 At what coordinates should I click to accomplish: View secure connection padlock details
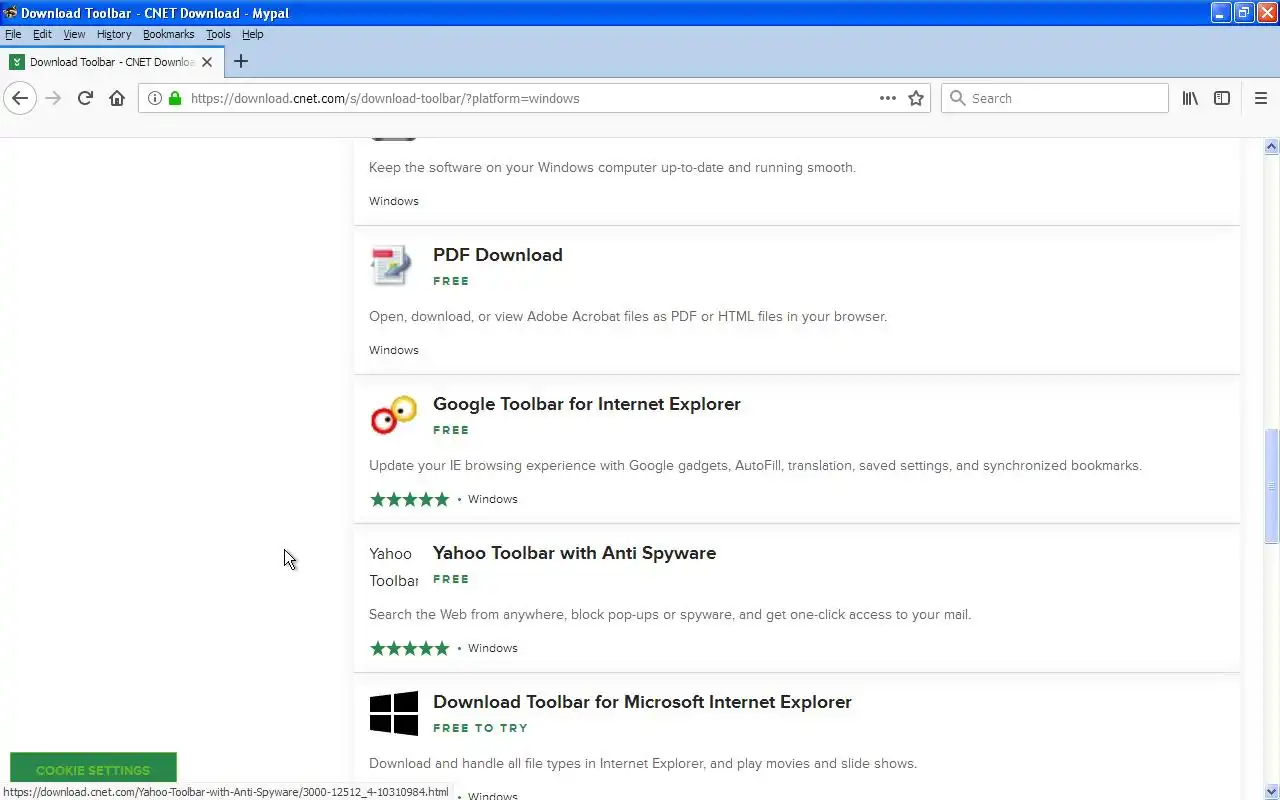point(175,98)
